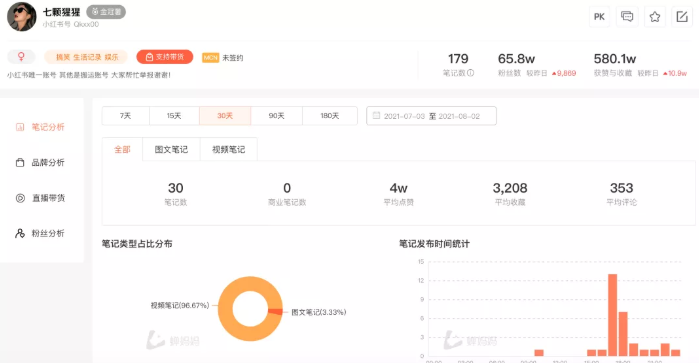Open the date range picker field

click(x=431, y=116)
